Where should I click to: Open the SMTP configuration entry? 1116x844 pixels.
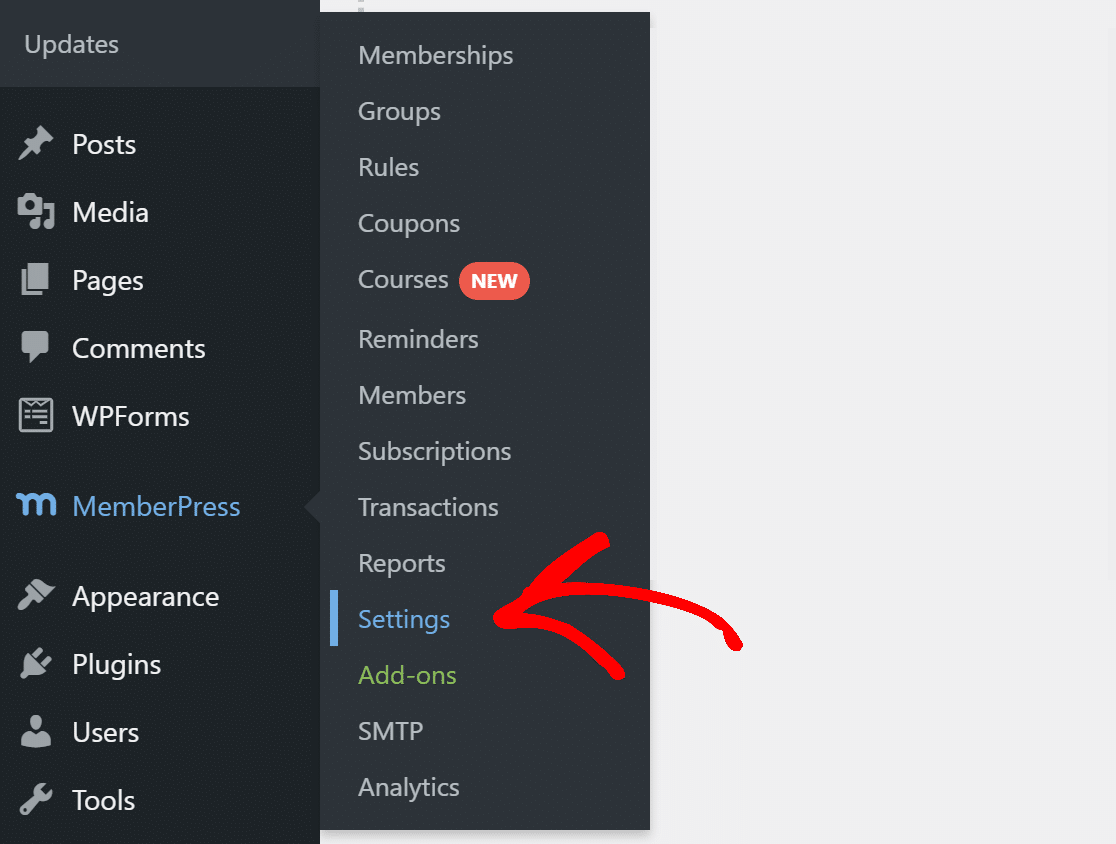tap(390, 731)
